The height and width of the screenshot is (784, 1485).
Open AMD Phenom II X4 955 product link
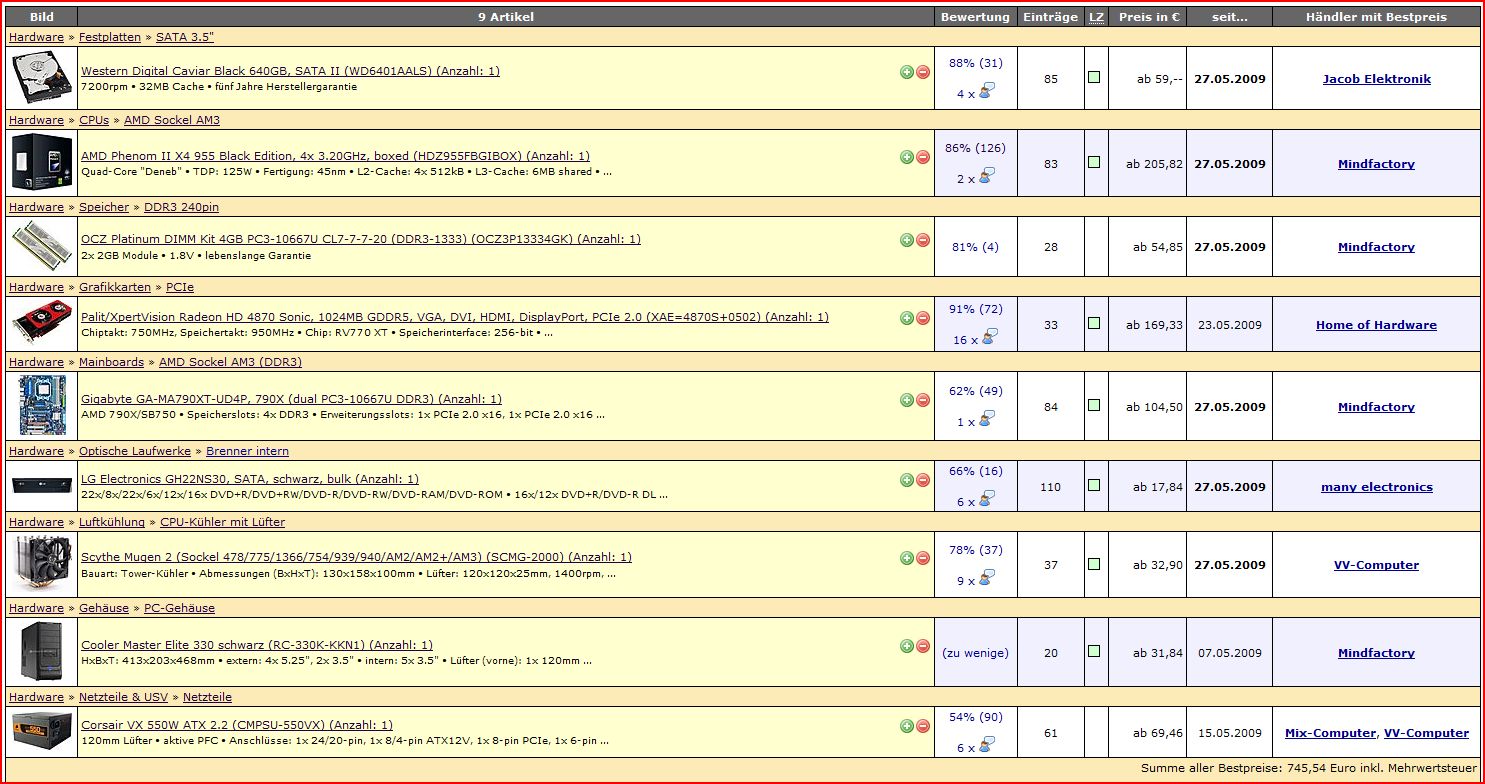coord(335,156)
